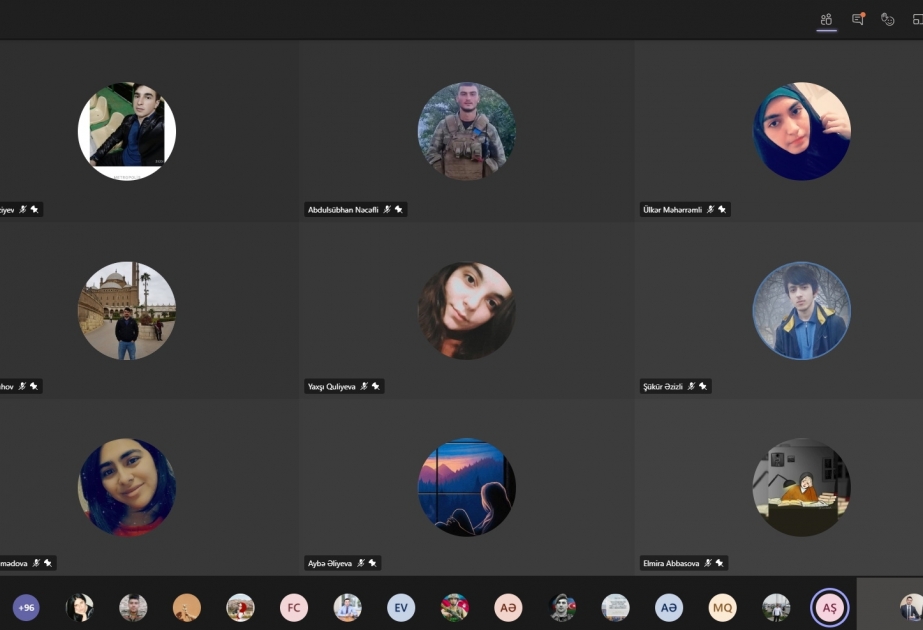Viewport: 923px width, 630px height.
Task: Open the +96 more participants bubble
Action: [x=26, y=608]
